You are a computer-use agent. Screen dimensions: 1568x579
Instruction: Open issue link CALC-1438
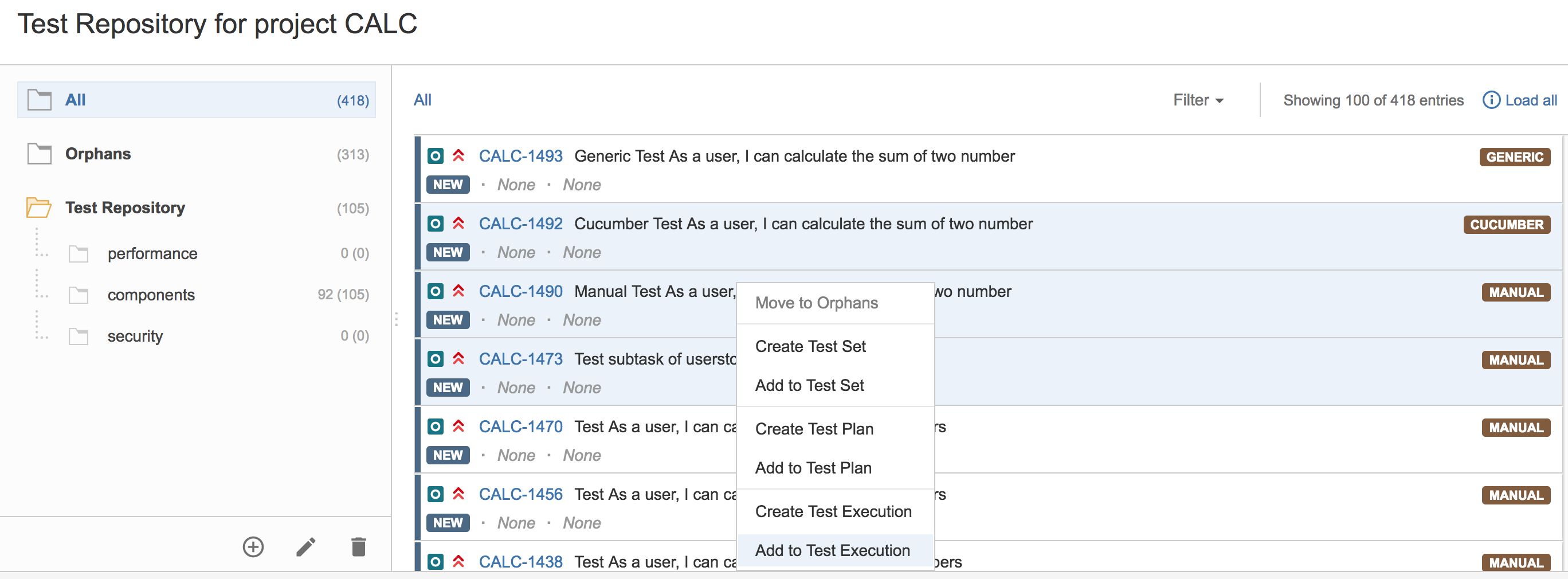pos(520,562)
